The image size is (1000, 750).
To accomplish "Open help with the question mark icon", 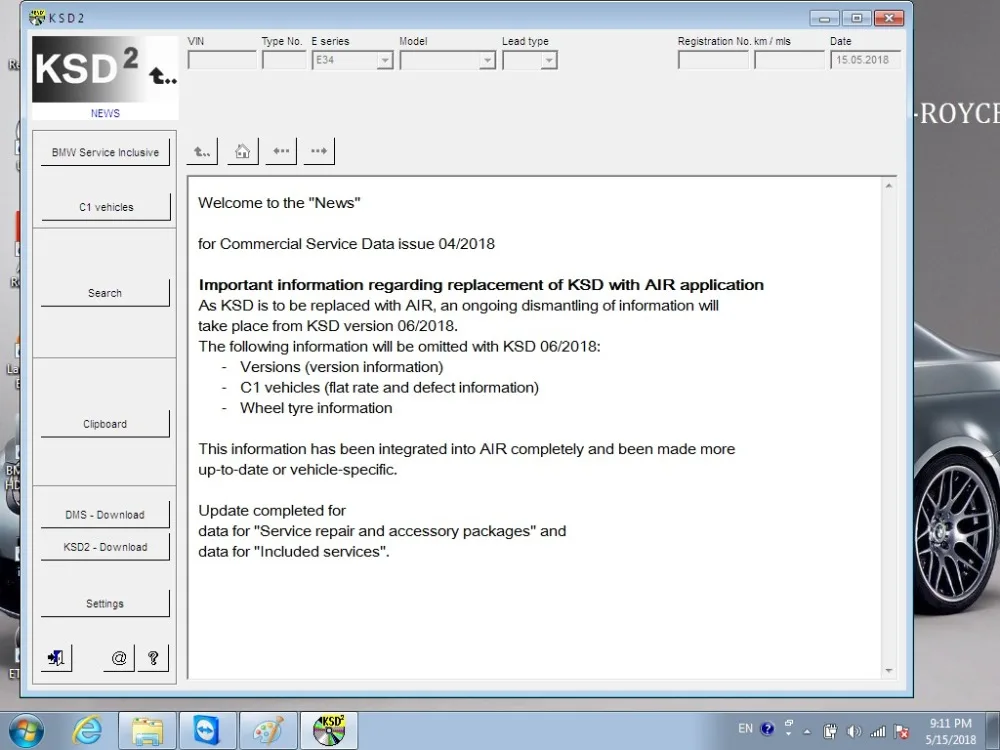I will pyautogui.click(x=153, y=658).
